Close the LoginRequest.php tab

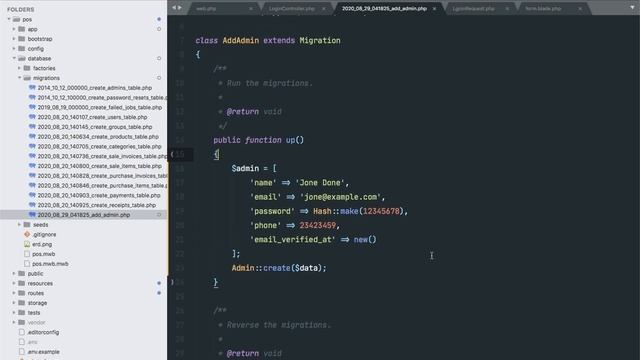[507, 9]
